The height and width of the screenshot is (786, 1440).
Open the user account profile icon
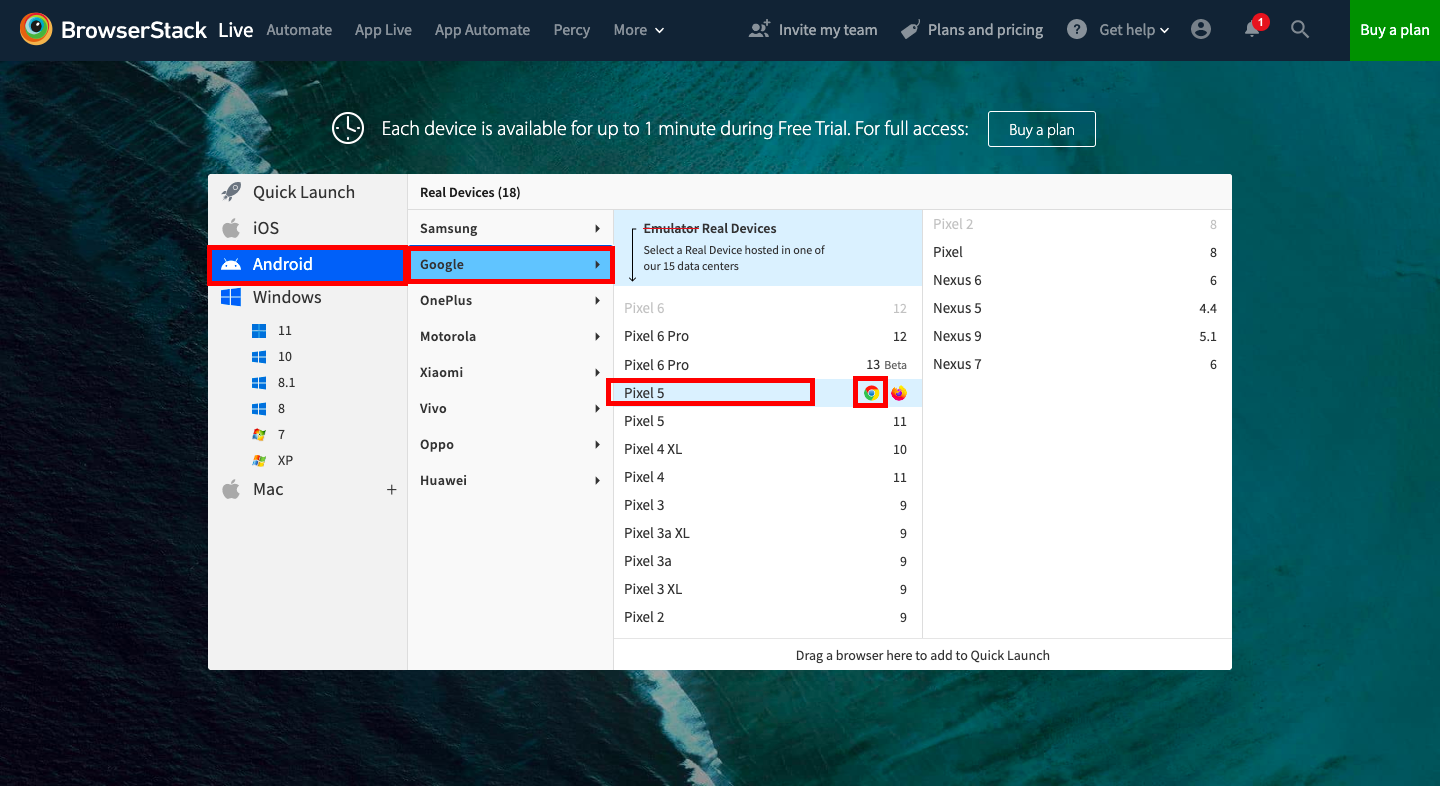click(x=1201, y=30)
